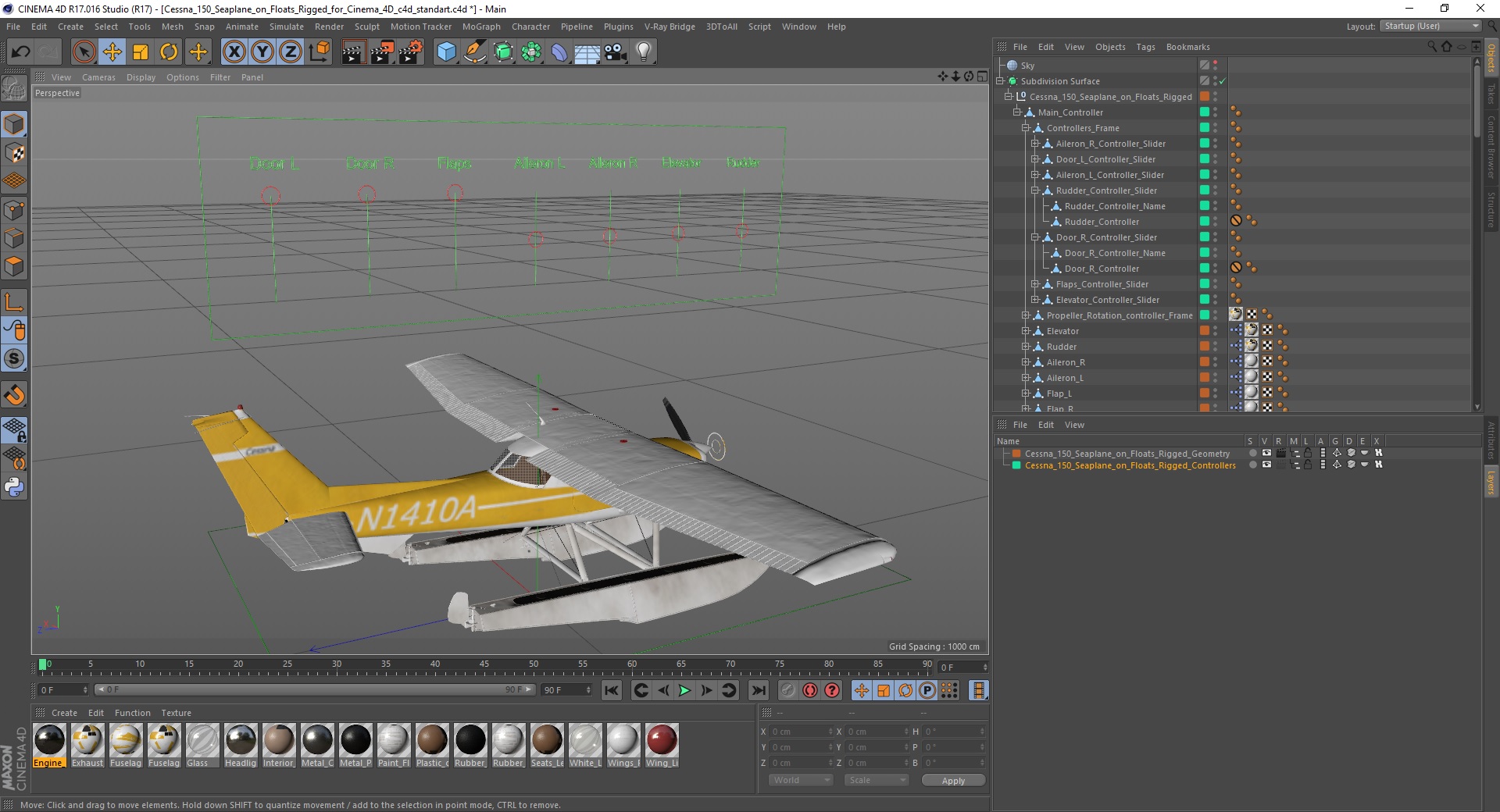Click the Coordinate System icon
Viewport: 1500px width, 812px height.
pyautogui.click(x=319, y=52)
